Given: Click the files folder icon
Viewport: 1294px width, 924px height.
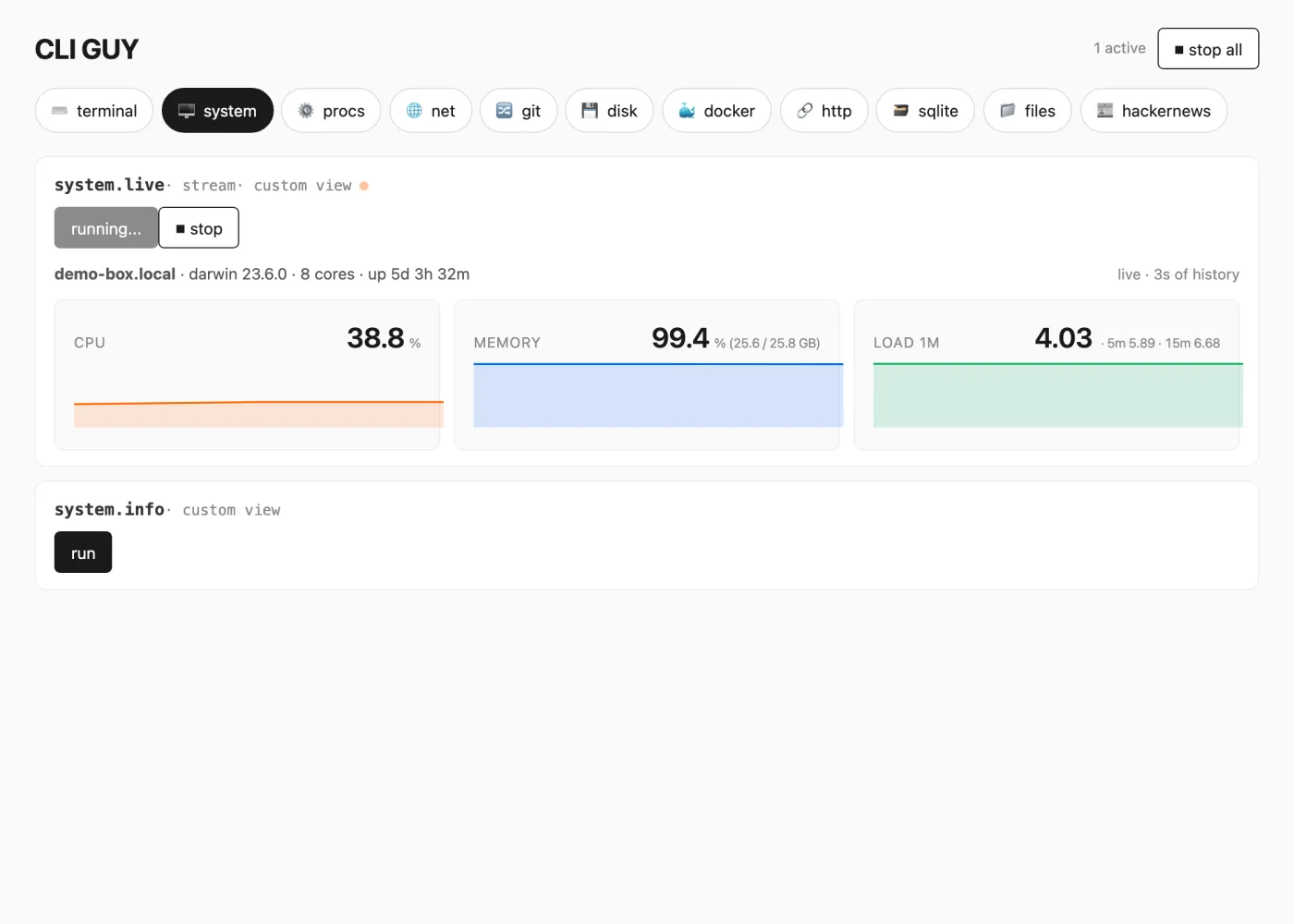Looking at the screenshot, I should [1007, 111].
